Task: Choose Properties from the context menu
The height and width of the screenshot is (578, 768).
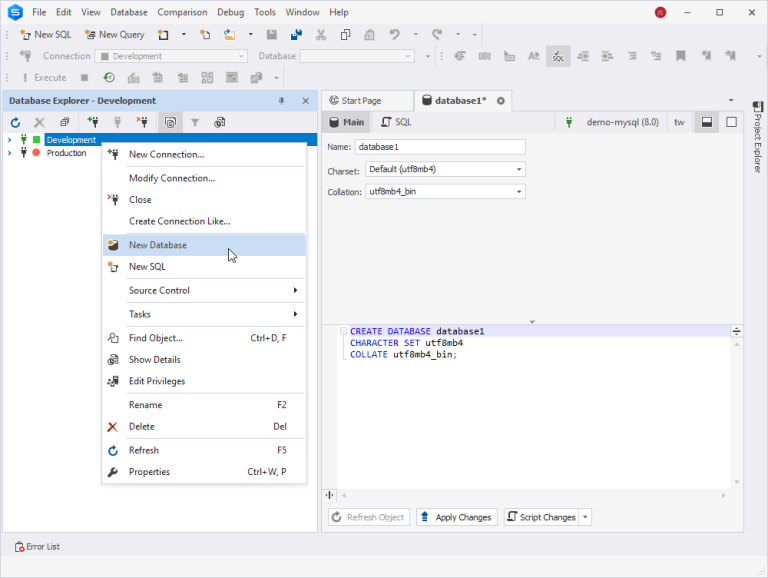Action: (204, 472)
